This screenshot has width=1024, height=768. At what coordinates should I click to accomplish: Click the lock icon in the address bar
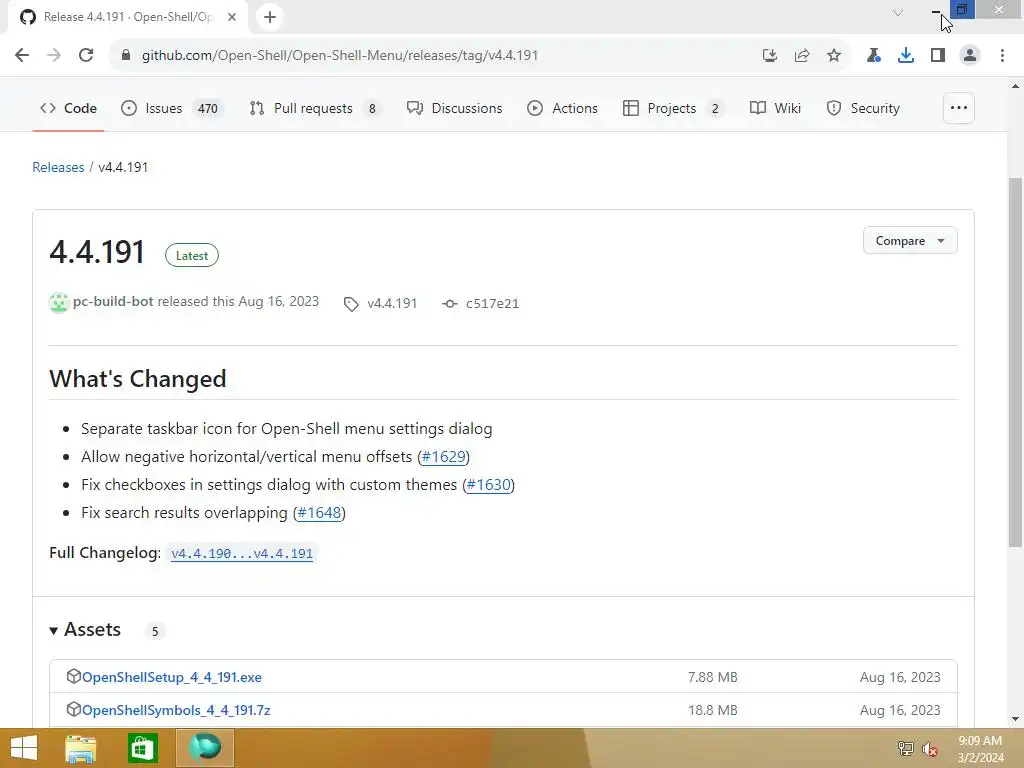pyautogui.click(x=126, y=56)
